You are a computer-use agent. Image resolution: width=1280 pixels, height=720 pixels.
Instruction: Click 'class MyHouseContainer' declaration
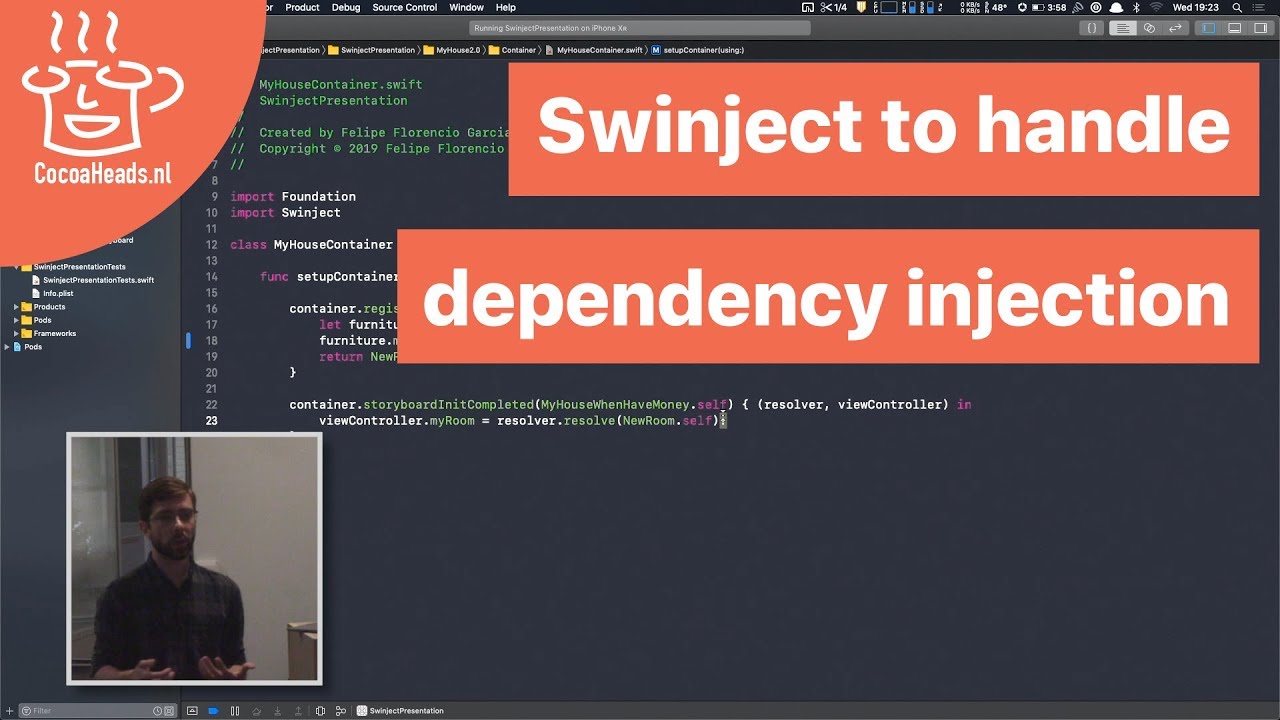tap(311, 244)
